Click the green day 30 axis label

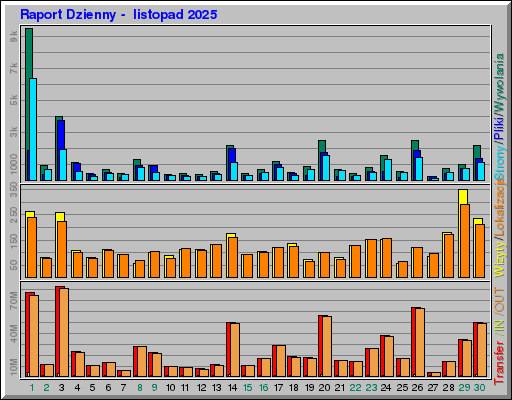pyautogui.click(x=479, y=388)
